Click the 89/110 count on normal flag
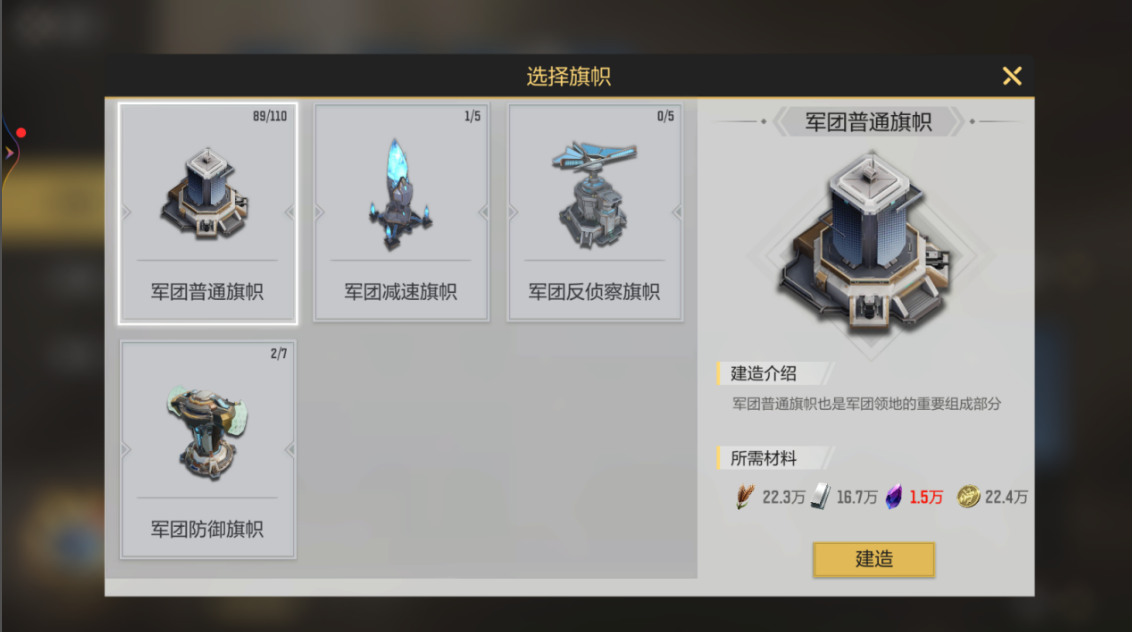The width and height of the screenshot is (1132, 632). (269, 116)
